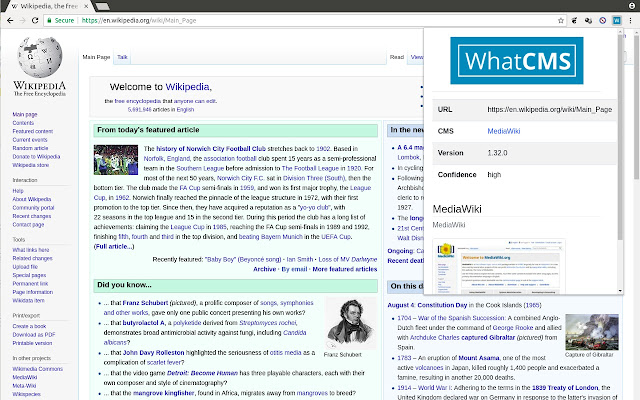Click the browser forward arrow

pyautogui.click(x=22, y=20)
